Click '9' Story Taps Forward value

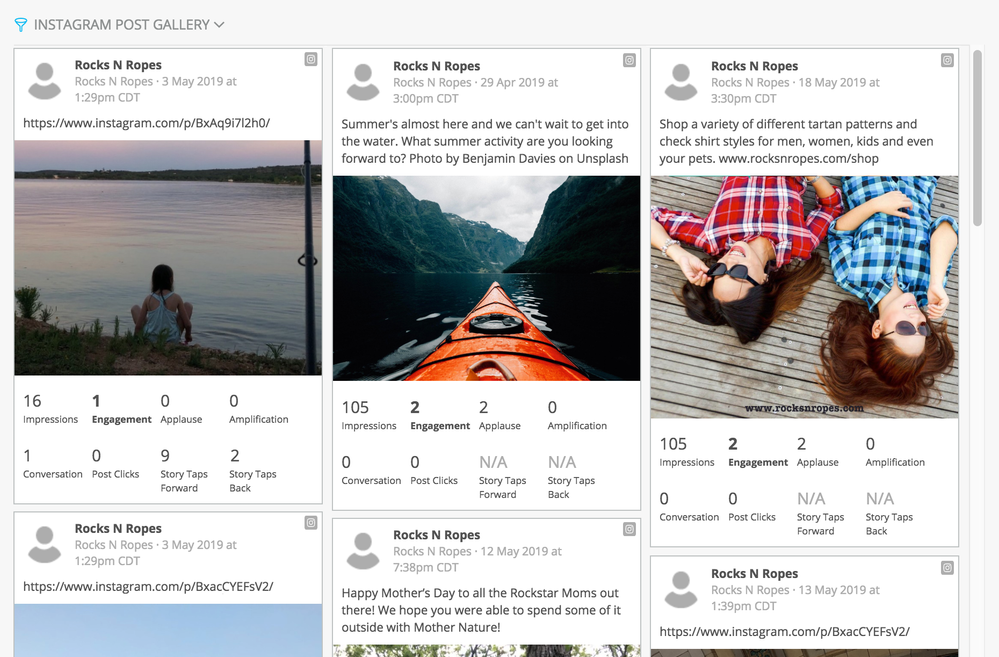pos(165,456)
